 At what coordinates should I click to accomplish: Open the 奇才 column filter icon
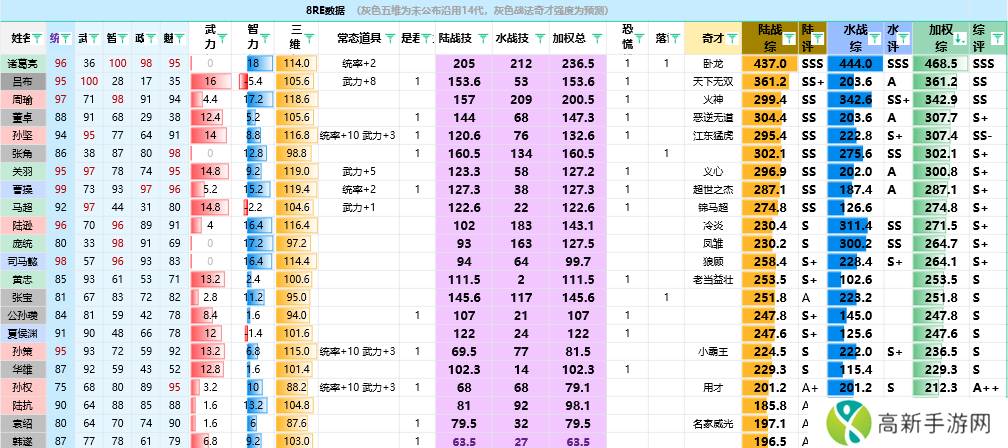tap(731, 39)
